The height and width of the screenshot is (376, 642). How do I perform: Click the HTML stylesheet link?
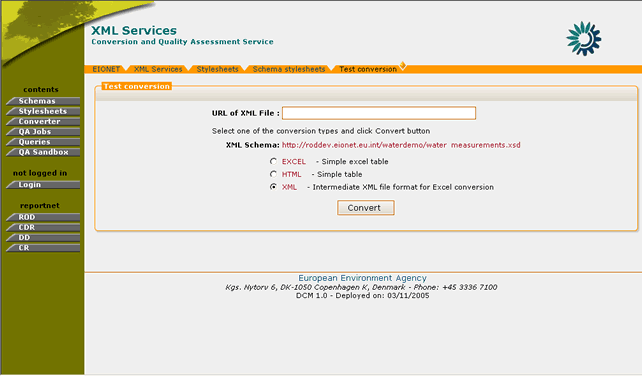tap(291, 174)
